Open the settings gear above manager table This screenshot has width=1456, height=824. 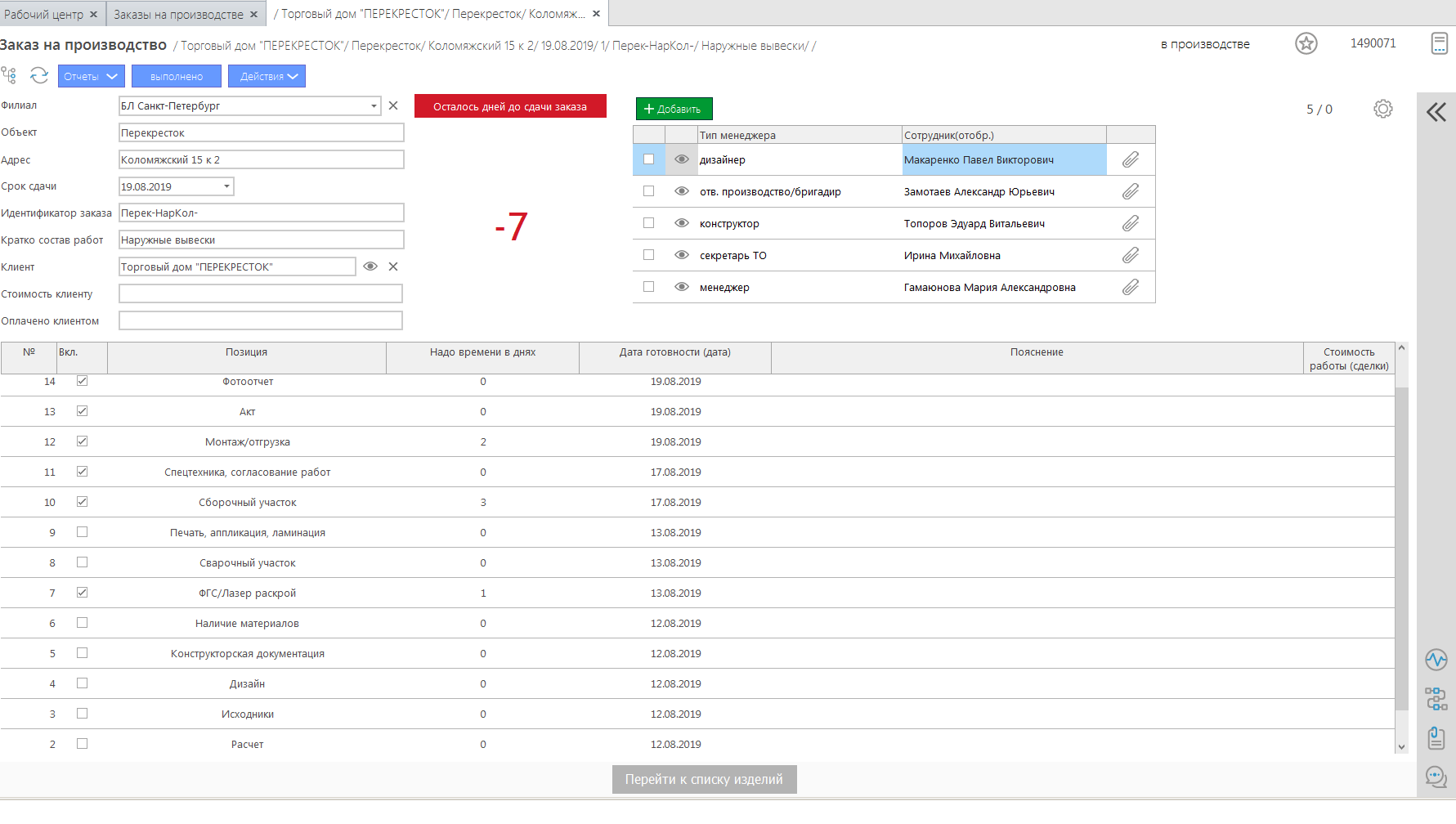pyautogui.click(x=1382, y=109)
